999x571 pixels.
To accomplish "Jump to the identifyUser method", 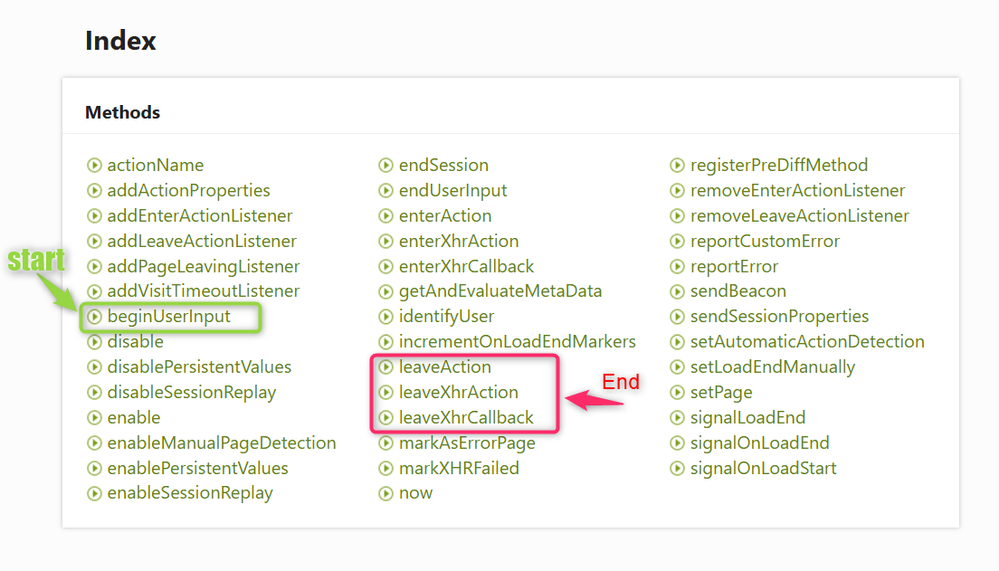I will pyautogui.click(x=446, y=316).
